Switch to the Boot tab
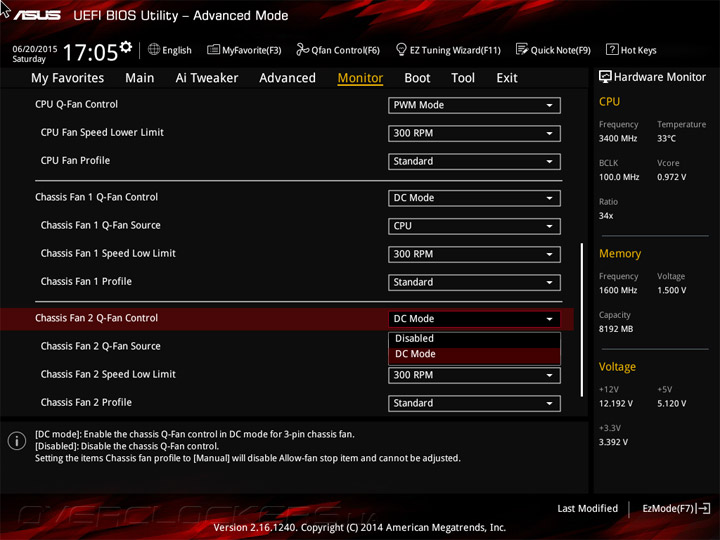The height and width of the screenshot is (540, 720). tap(417, 78)
